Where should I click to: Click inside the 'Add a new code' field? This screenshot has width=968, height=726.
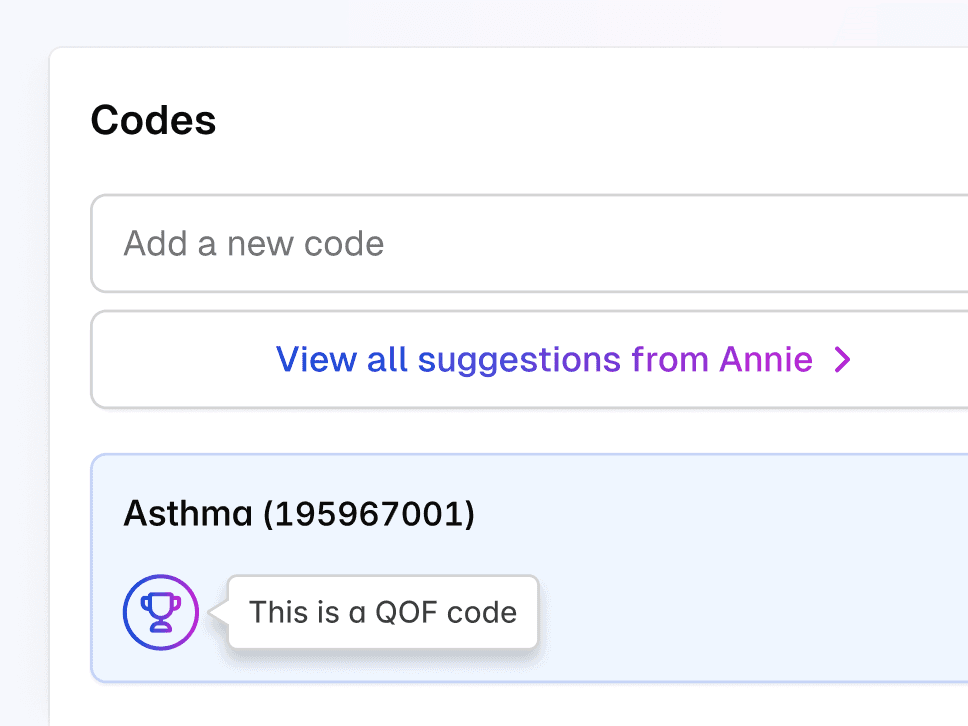400,243
